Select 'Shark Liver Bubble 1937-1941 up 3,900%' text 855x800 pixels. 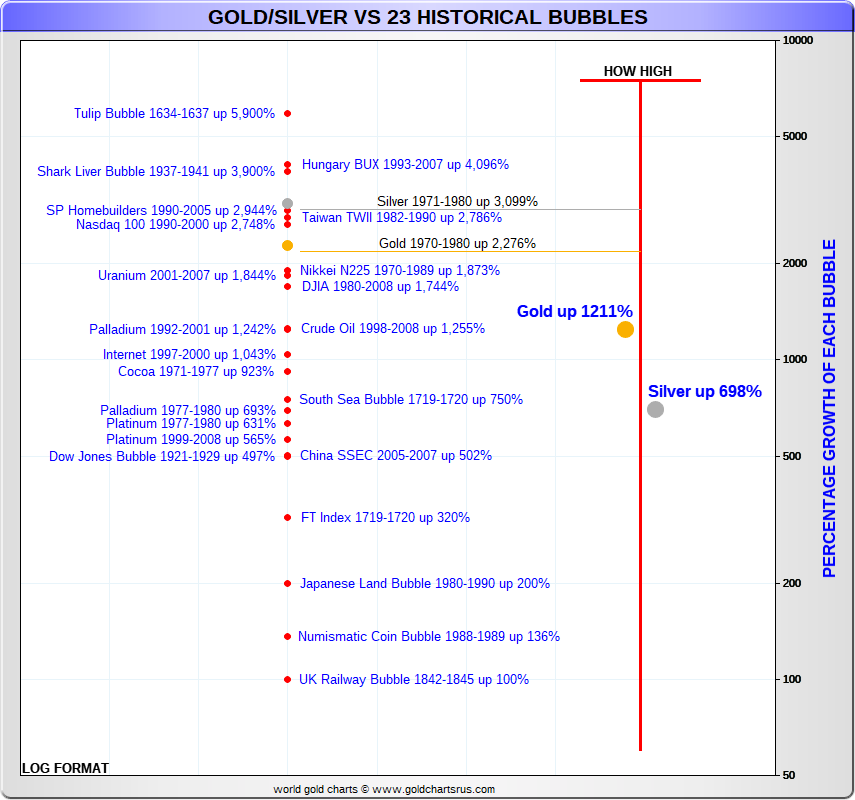[156, 171]
